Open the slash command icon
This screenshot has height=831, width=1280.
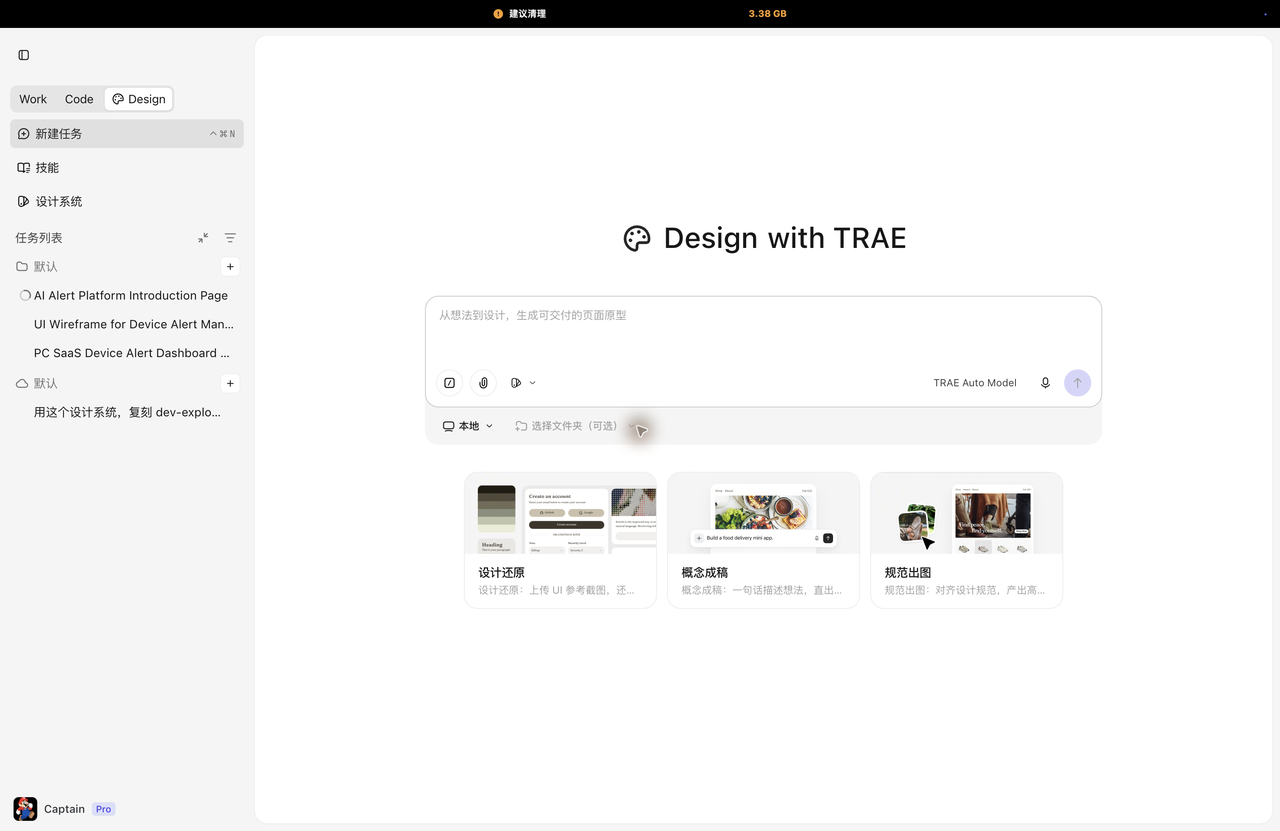point(450,383)
